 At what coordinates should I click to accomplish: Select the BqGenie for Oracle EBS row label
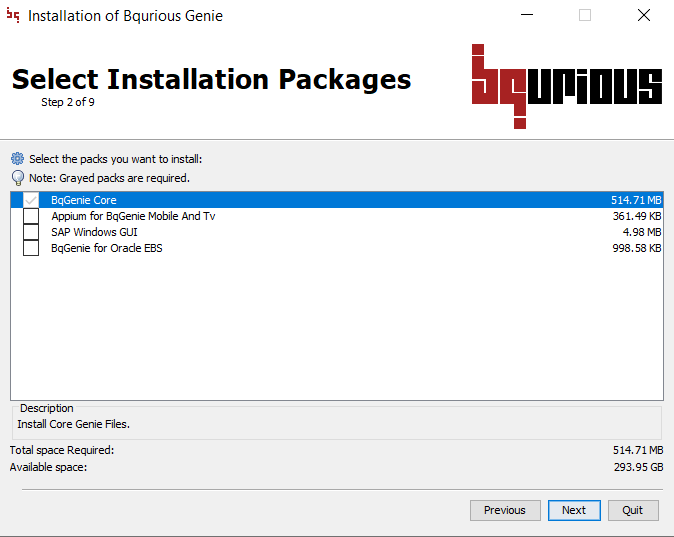(x=107, y=248)
